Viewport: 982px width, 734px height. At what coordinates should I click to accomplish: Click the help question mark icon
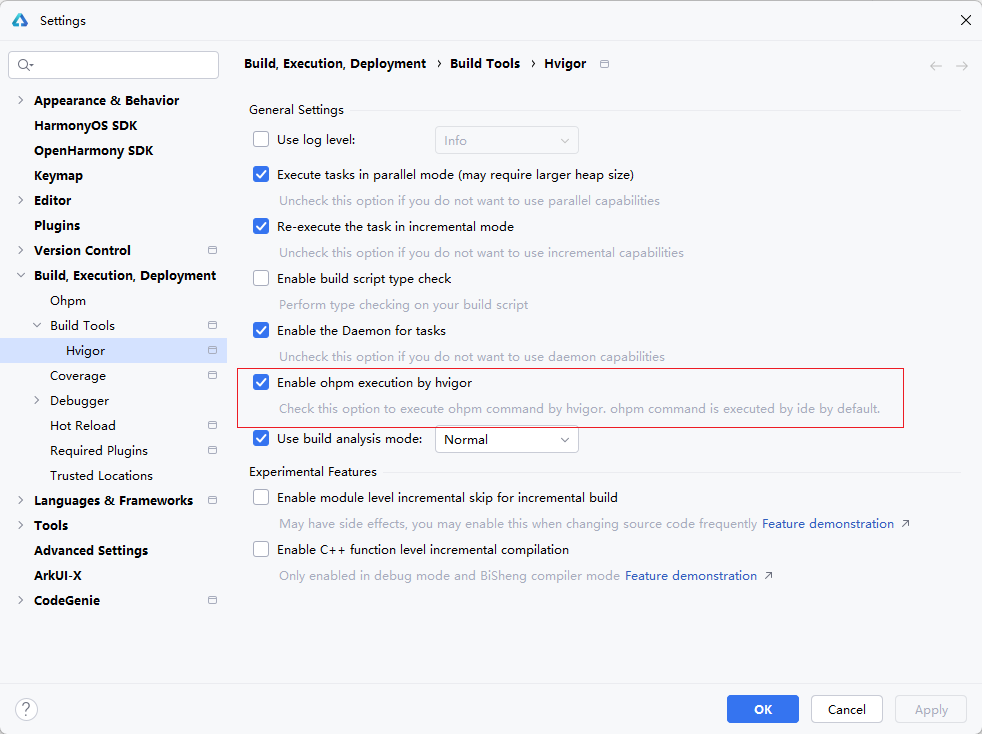(26, 709)
